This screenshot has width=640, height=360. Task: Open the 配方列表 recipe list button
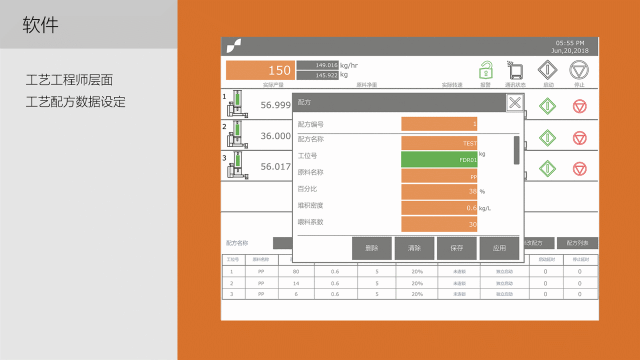[577, 243]
